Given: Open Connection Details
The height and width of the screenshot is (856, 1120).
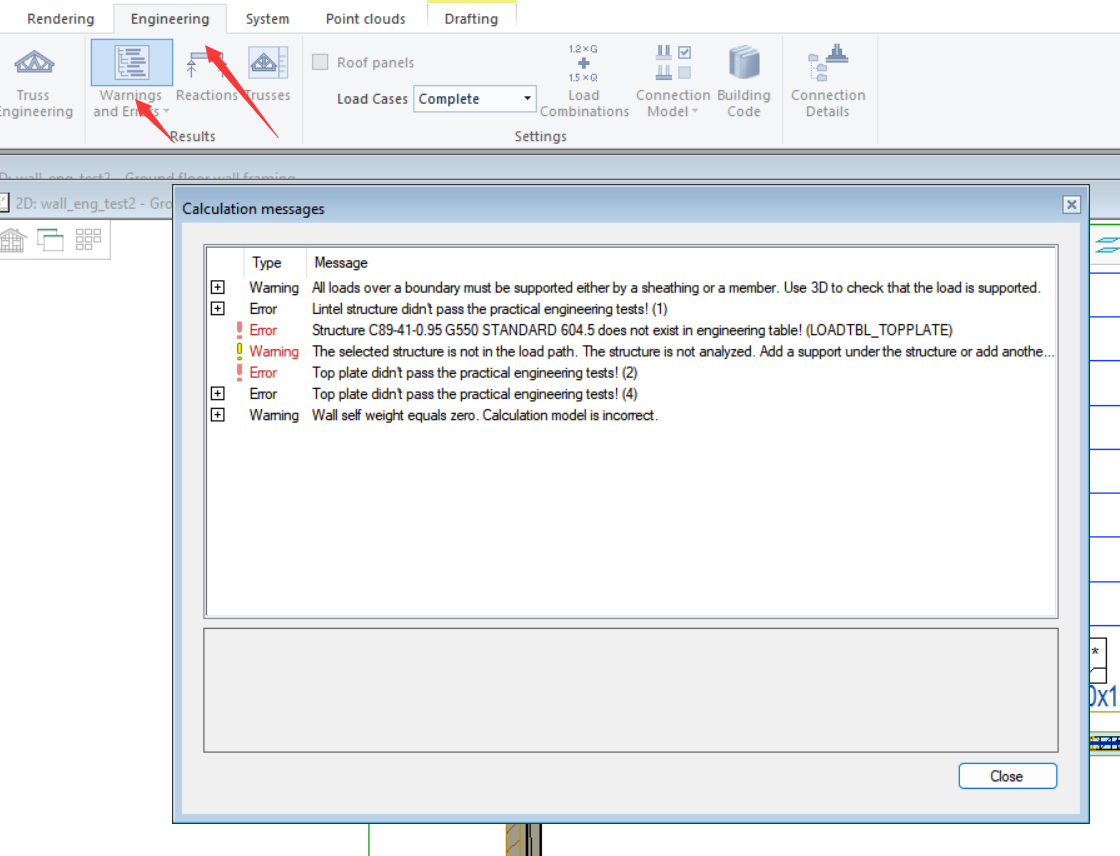Looking at the screenshot, I should tap(828, 81).
